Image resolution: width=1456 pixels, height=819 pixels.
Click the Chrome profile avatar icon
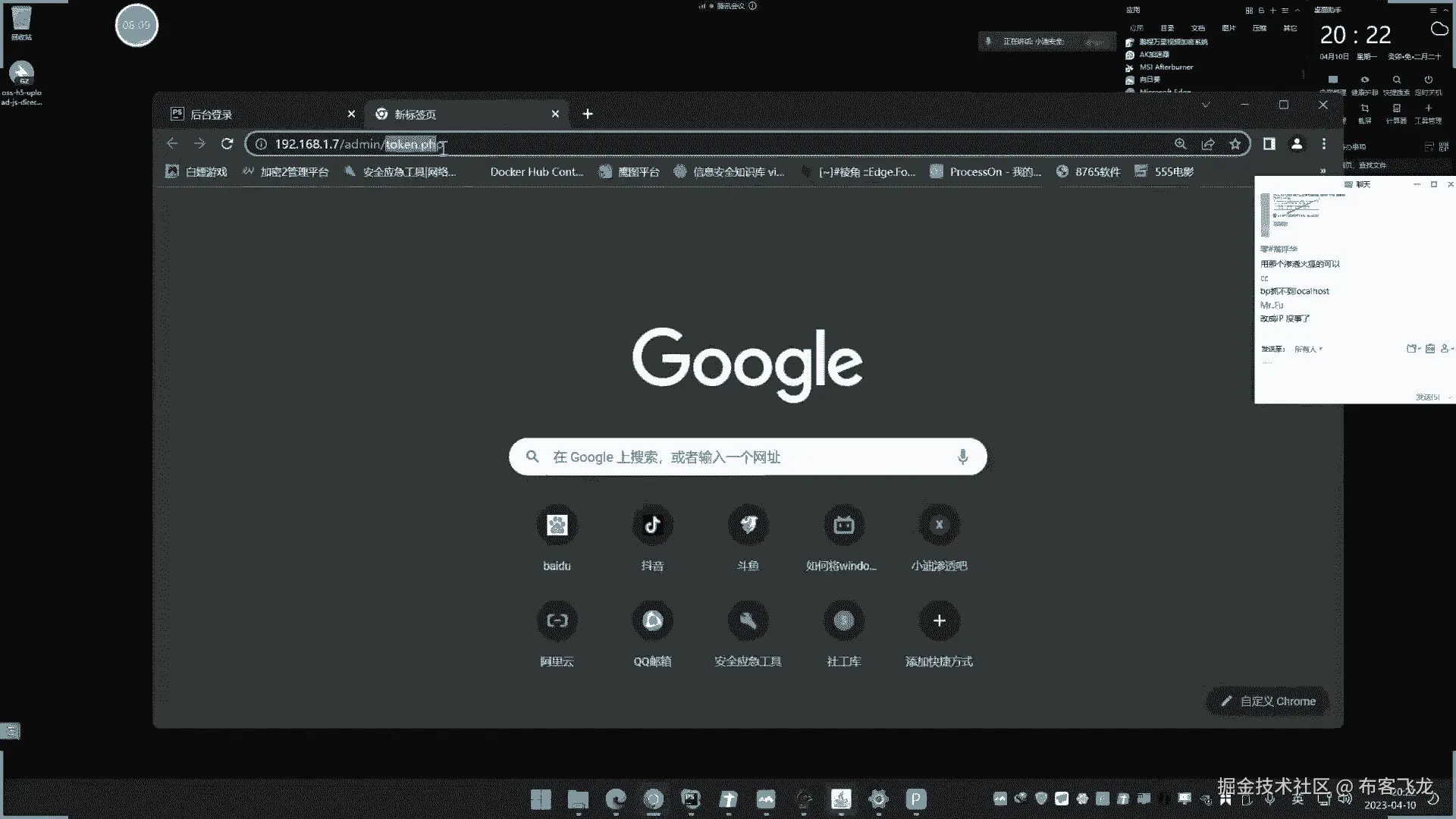coord(1297,144)
